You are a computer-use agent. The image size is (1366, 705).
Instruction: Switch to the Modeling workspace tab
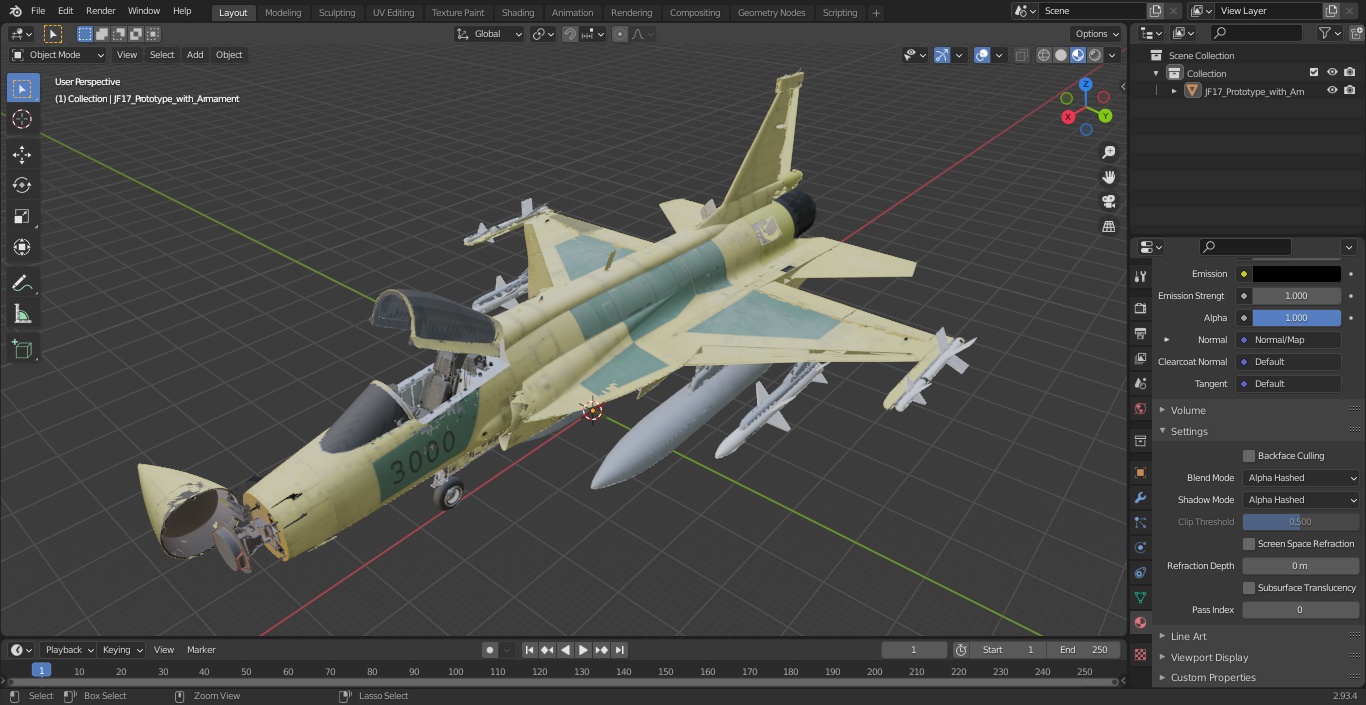tap(283, 13)
